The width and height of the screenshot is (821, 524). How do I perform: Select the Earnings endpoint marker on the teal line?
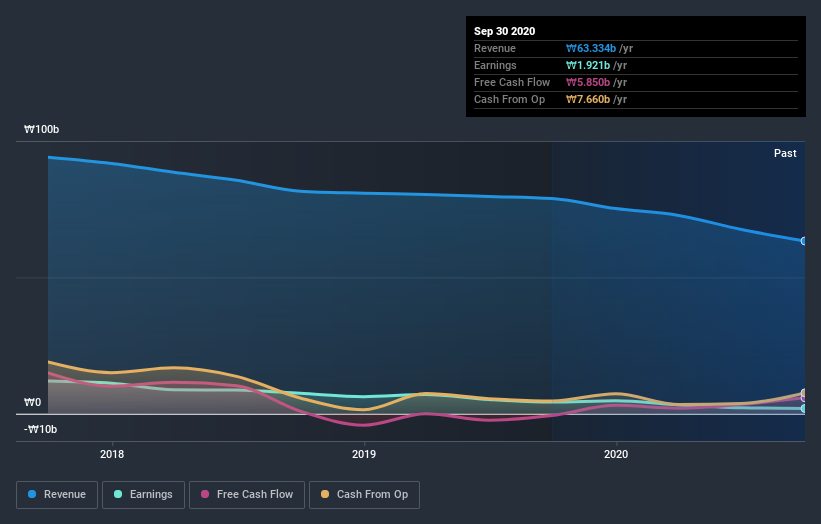point(804,409)
